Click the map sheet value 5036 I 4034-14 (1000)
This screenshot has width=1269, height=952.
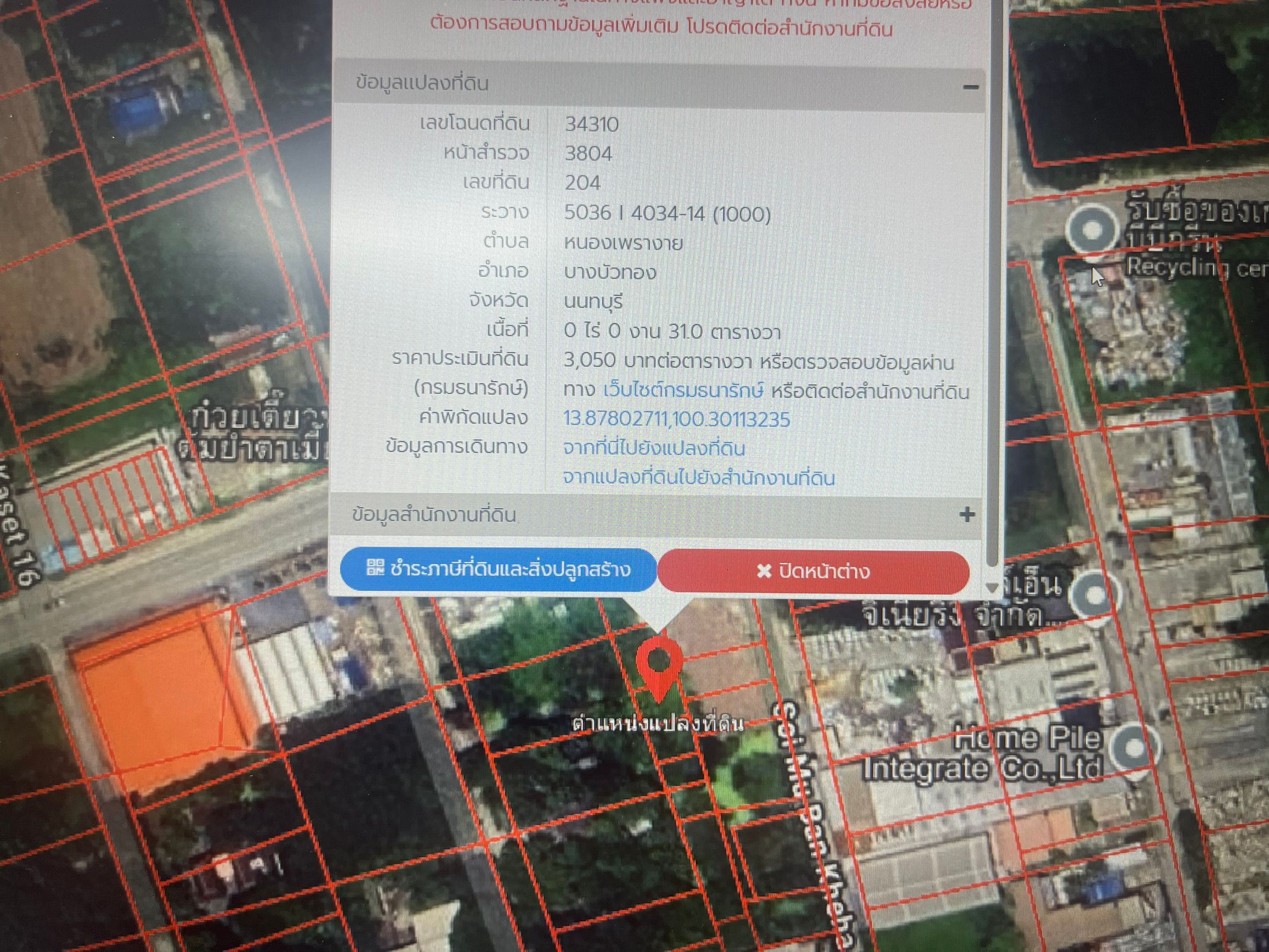[x=668, y=214]
